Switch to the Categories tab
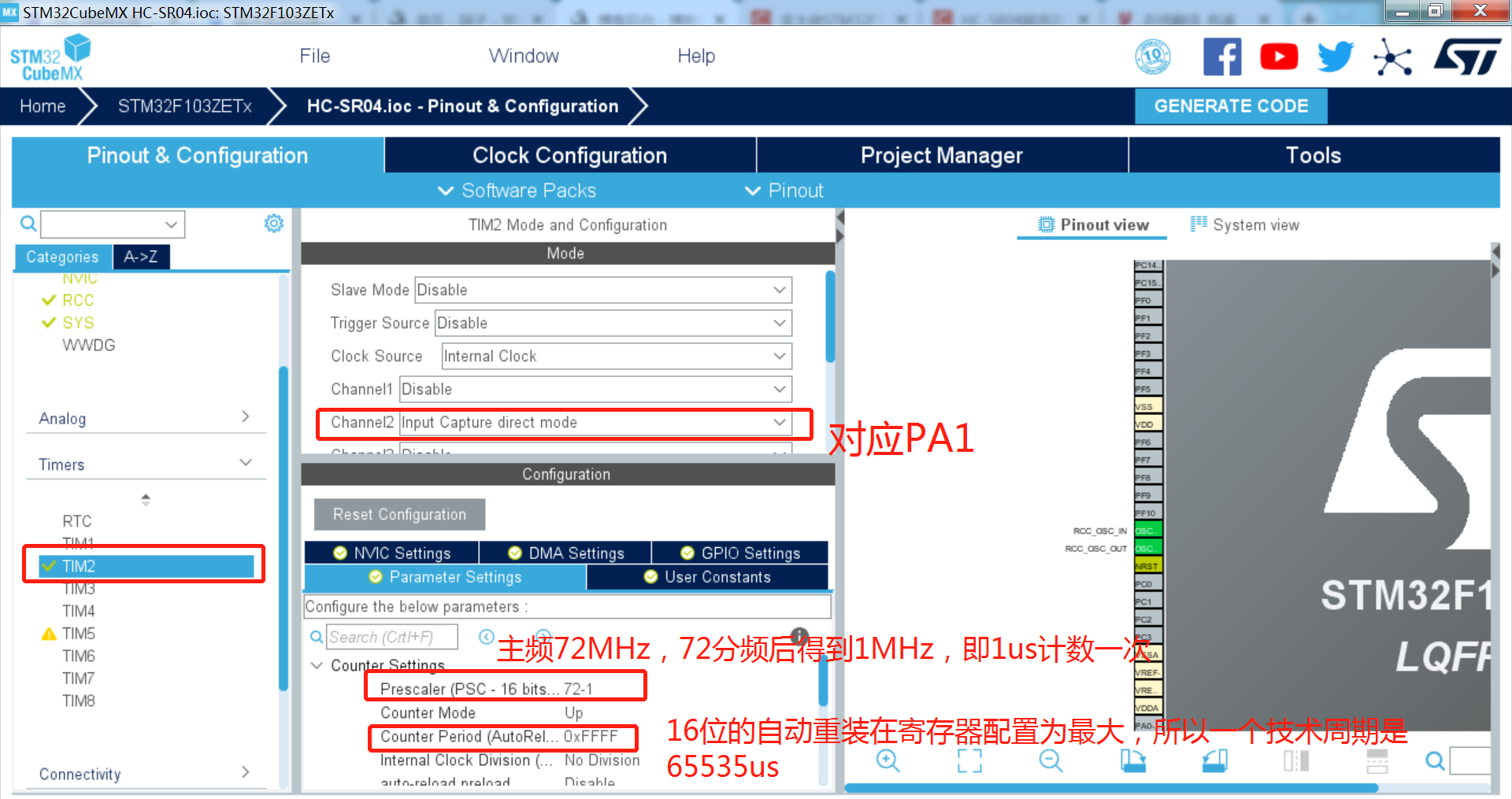Image resolution: width=1512 pixels, height=799 pixels. pos(63,257)
